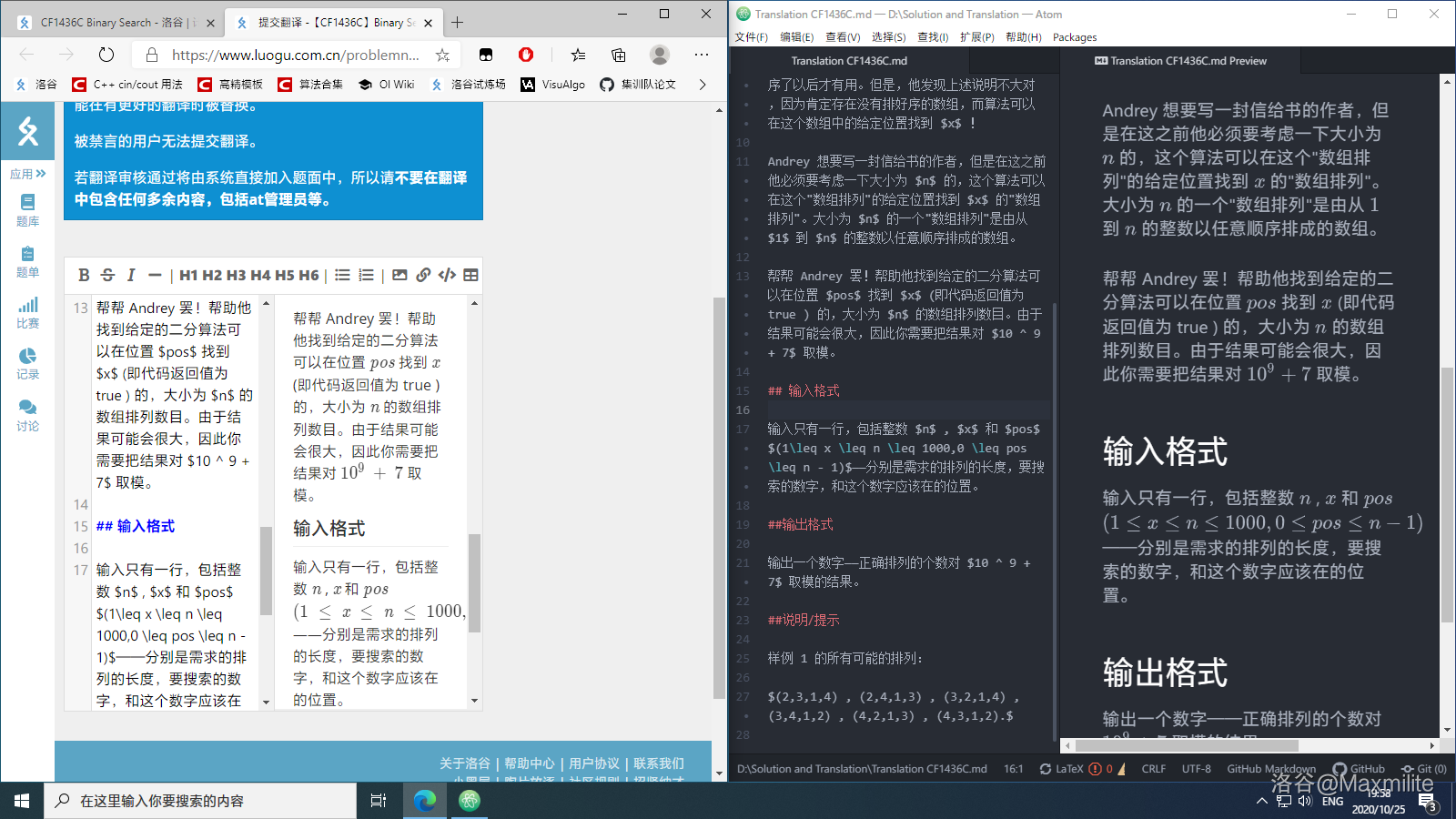Insert table in Luogu editor toolbar

pyautogui.click(x=470, y=275)
